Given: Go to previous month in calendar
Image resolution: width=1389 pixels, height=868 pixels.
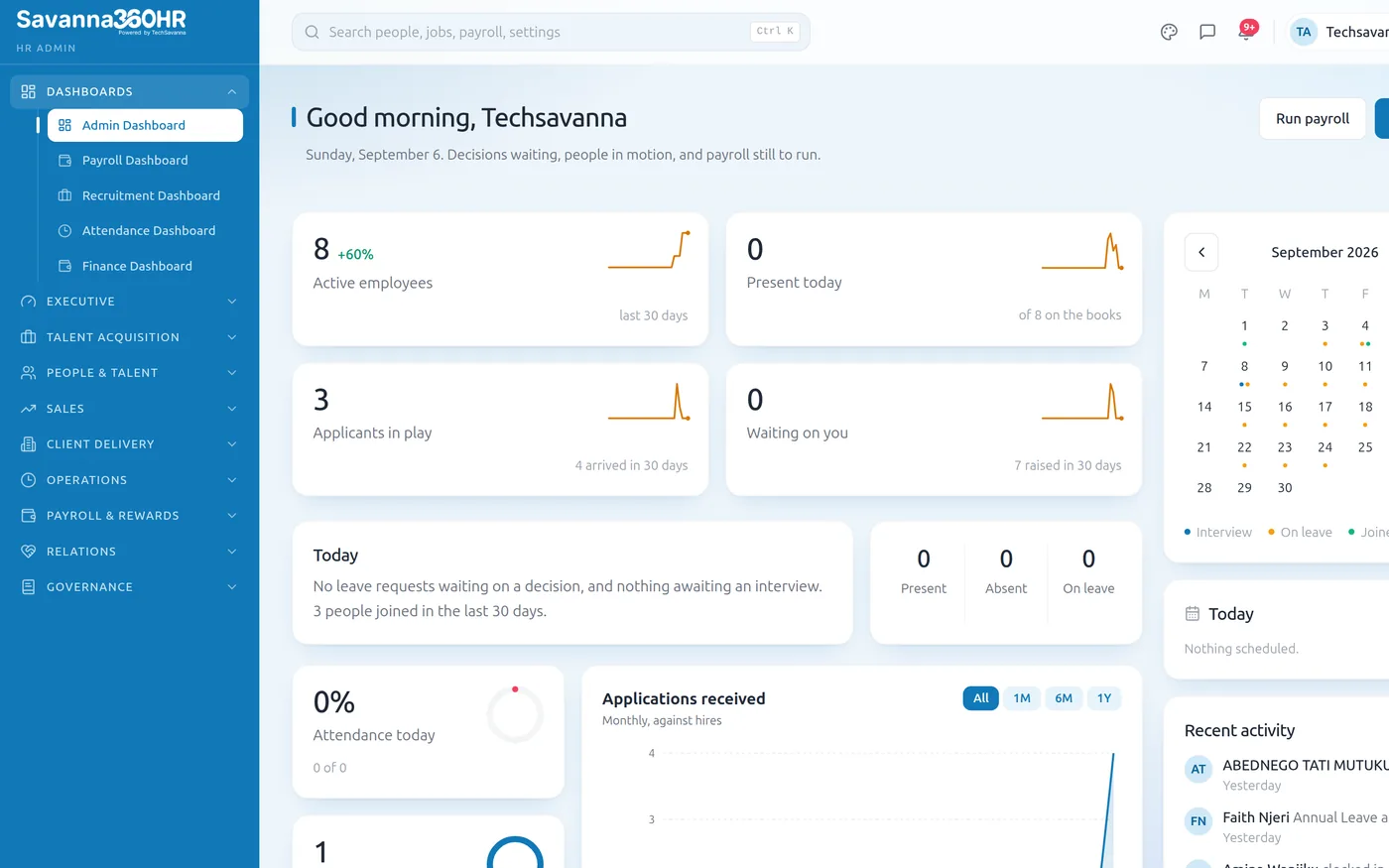Looking at the screenshot, I should 1201,252.
